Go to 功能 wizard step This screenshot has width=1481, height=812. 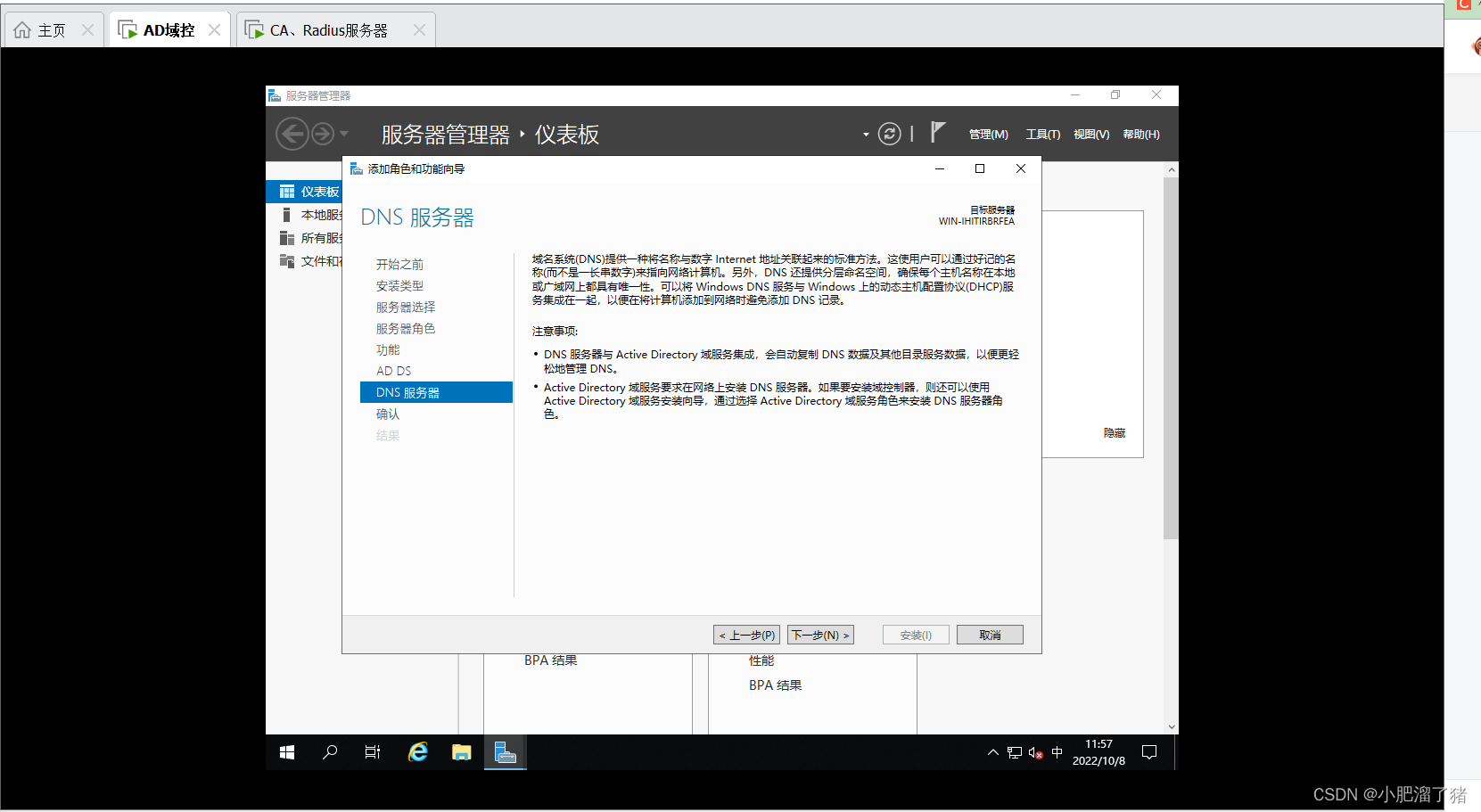coord(388,350)
